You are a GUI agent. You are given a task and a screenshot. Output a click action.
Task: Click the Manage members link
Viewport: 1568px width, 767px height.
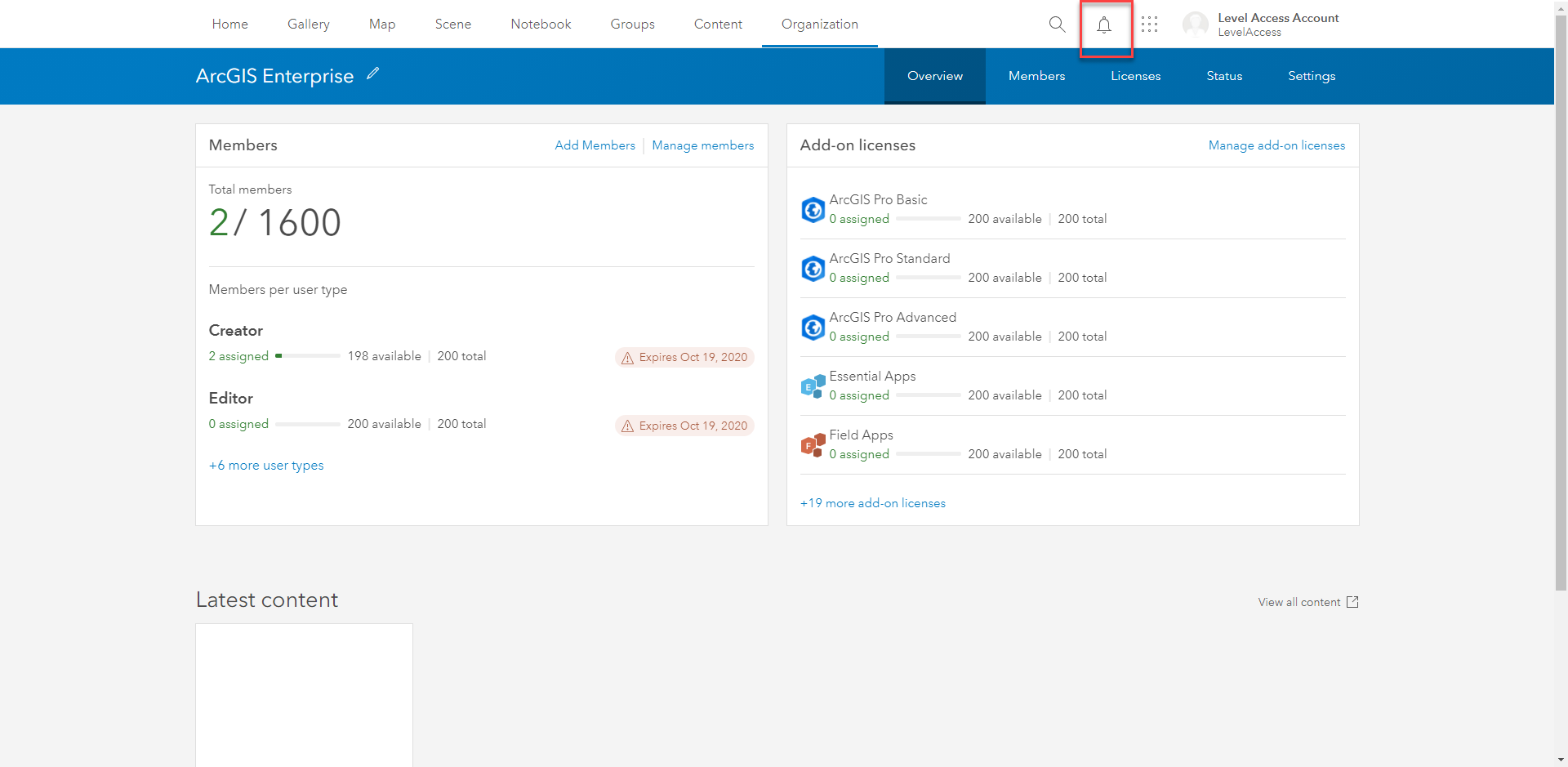pos(703,145)
